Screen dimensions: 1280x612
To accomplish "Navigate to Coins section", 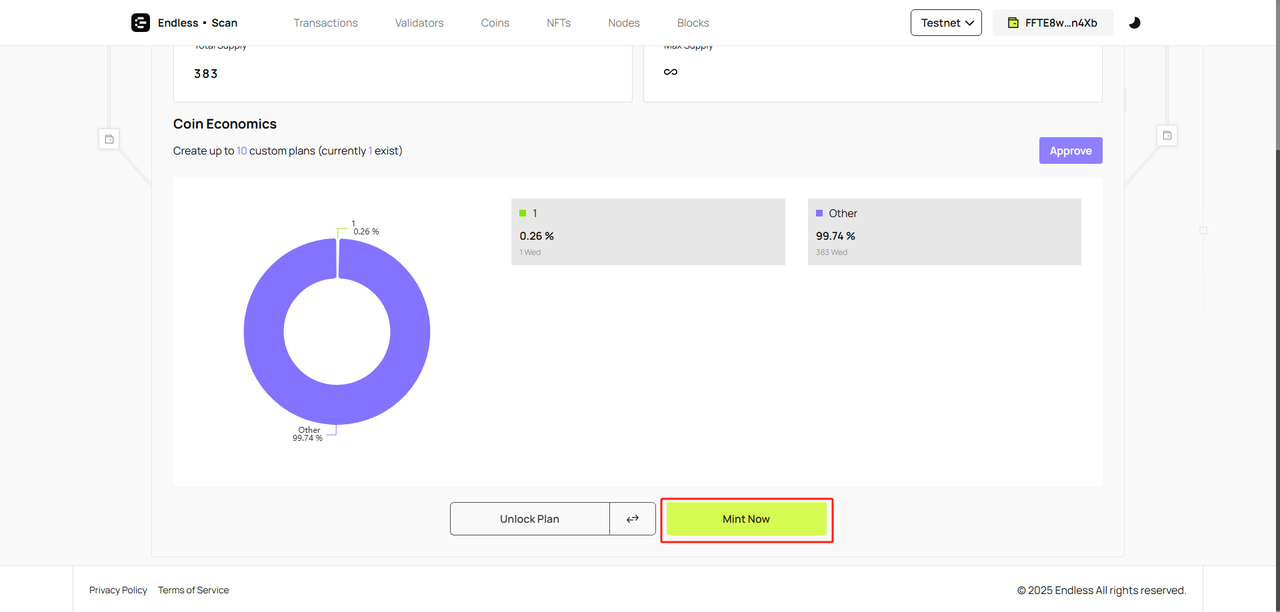I will [x=495, y=23].
